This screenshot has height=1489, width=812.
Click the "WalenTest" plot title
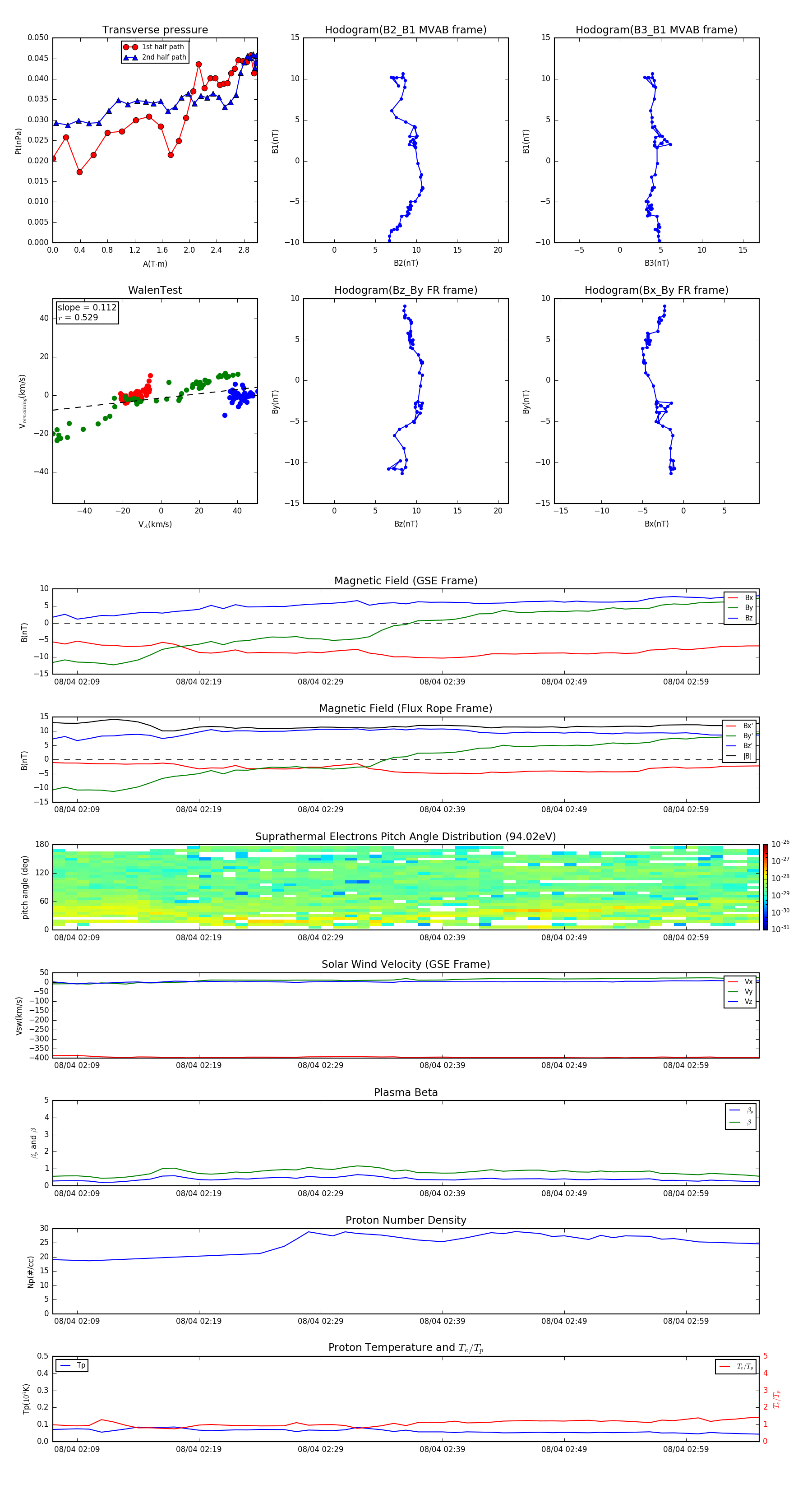pyautogui.click(x=155, y=290)
